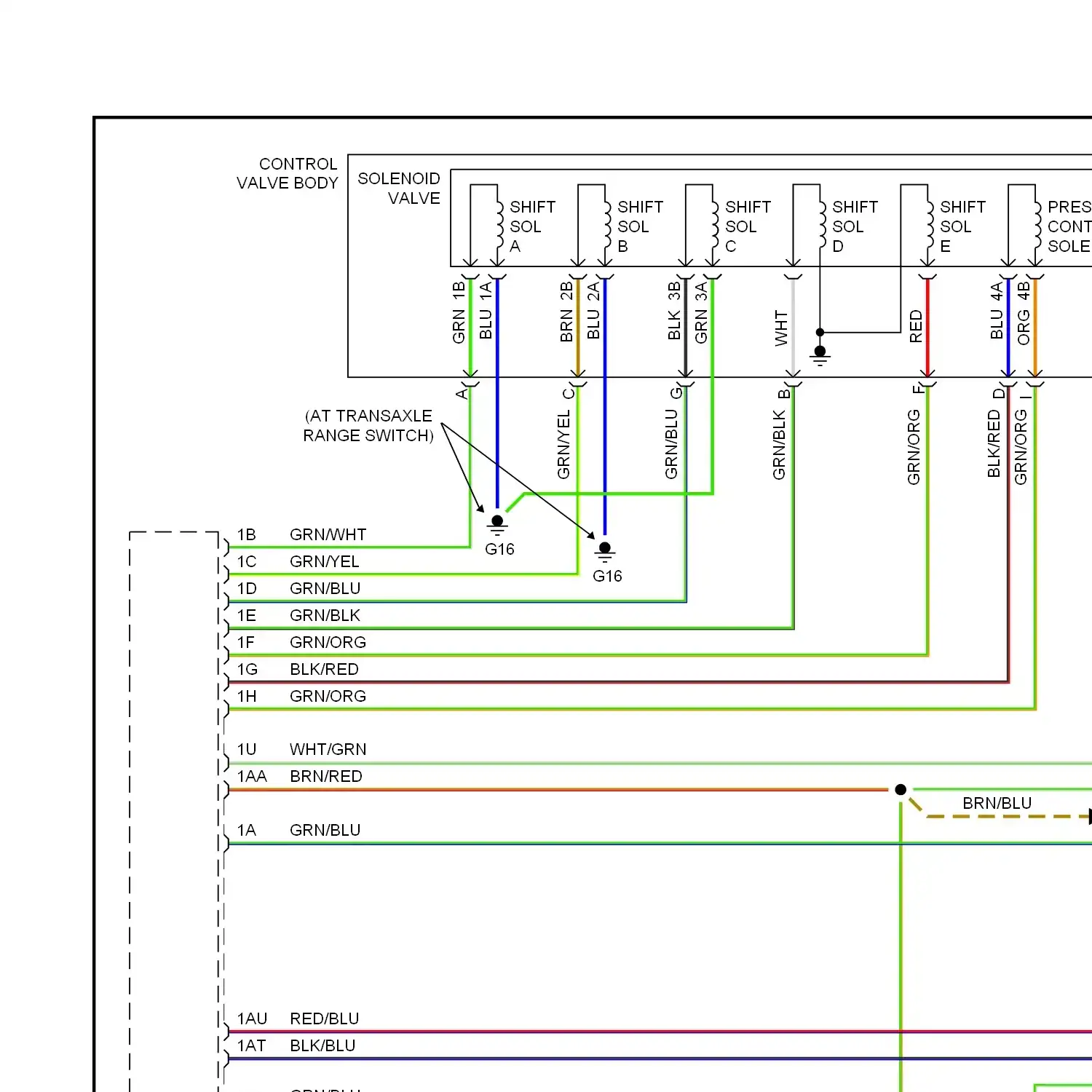Click "BLK/RED" in the 1G row
1092x1092 pixels.
(x=324, y=670)
